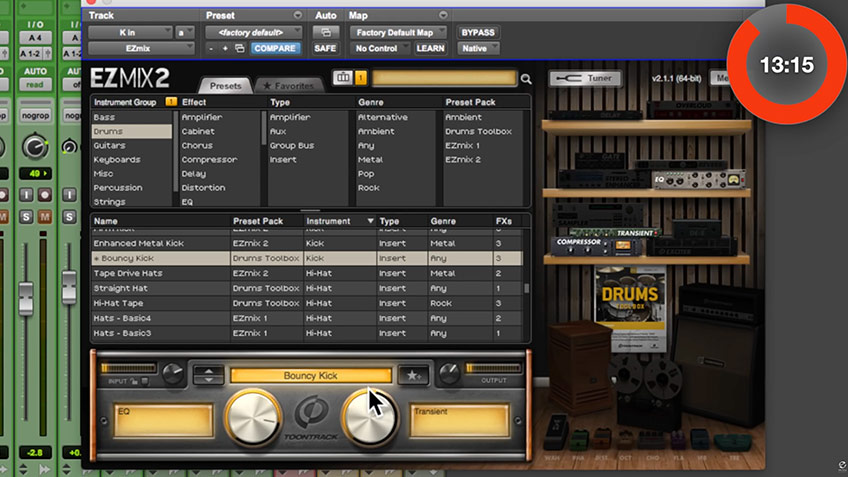Viewport: 848px width, 477px height.
Task: Select the Tape Drive Hats preset row
Action: [x=307, y=274]
